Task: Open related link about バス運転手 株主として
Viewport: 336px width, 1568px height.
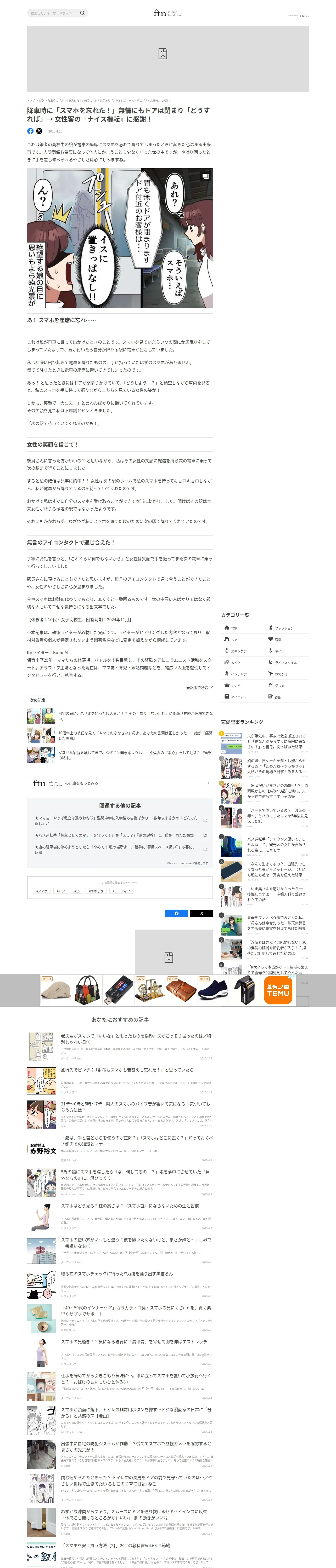Action: pyautogui.click(x=120, y=835)
